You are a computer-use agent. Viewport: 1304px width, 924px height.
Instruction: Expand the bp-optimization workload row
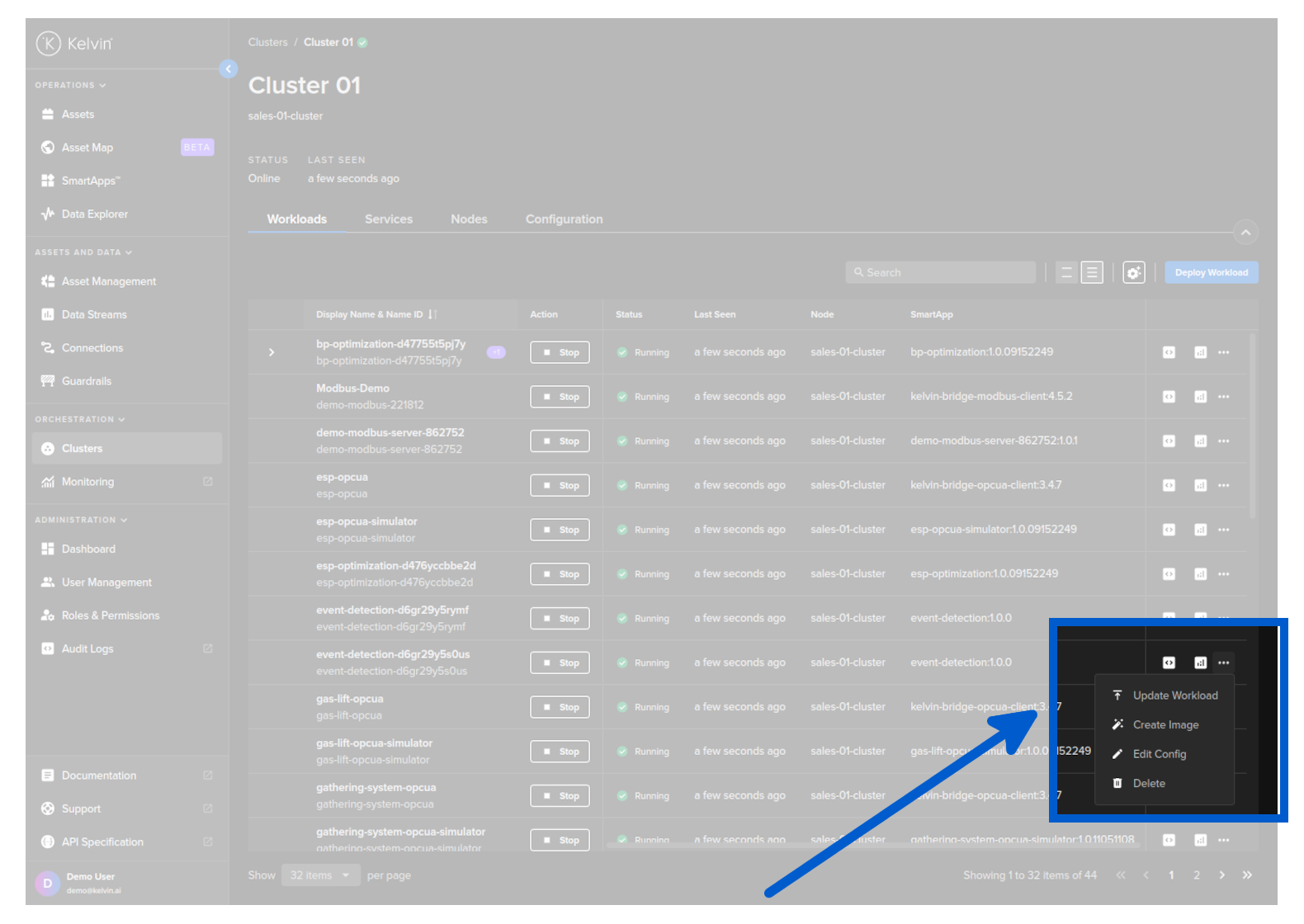coord(272,352)
